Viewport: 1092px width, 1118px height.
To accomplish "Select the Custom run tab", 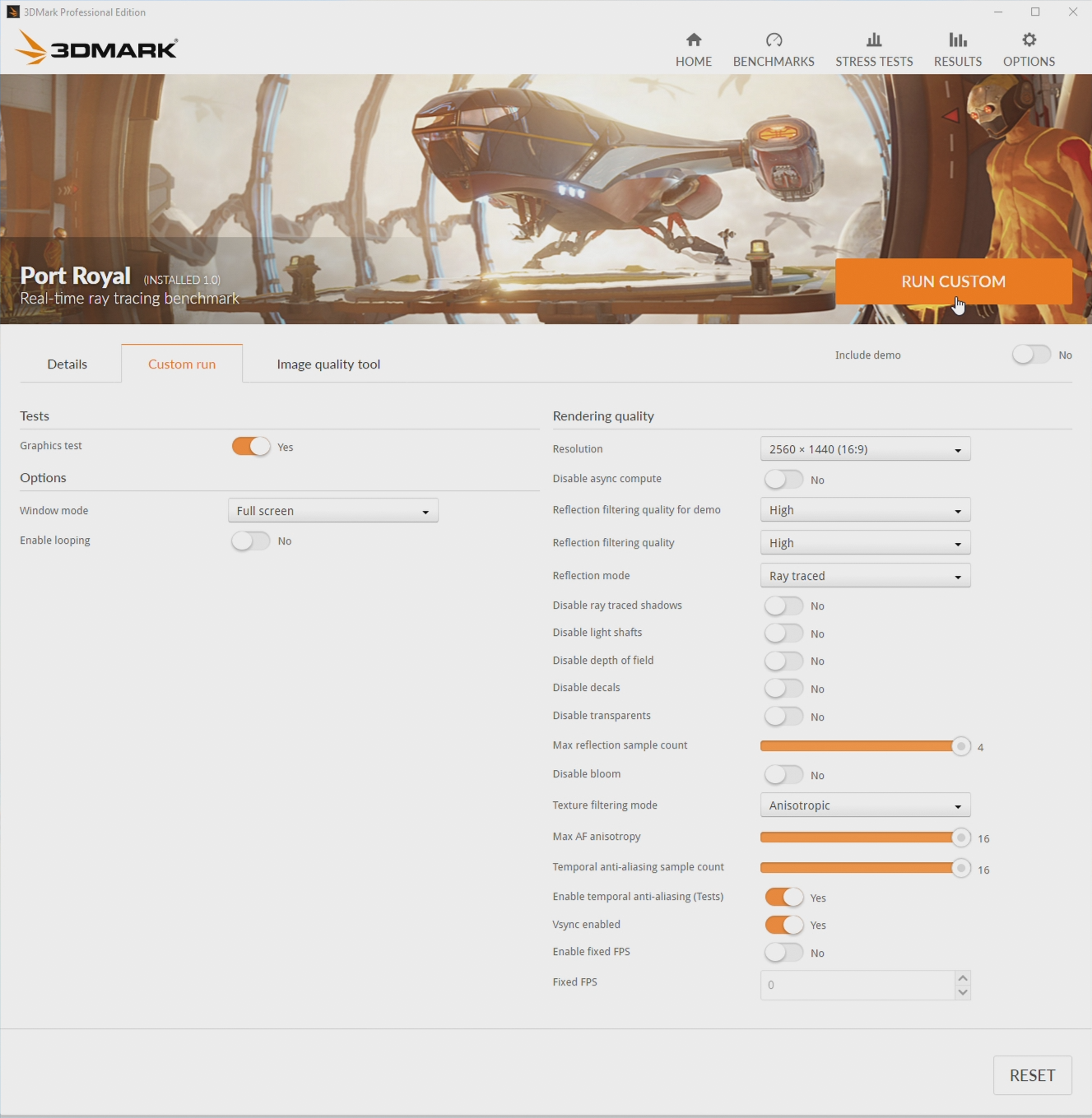I will tap(182, 364).
